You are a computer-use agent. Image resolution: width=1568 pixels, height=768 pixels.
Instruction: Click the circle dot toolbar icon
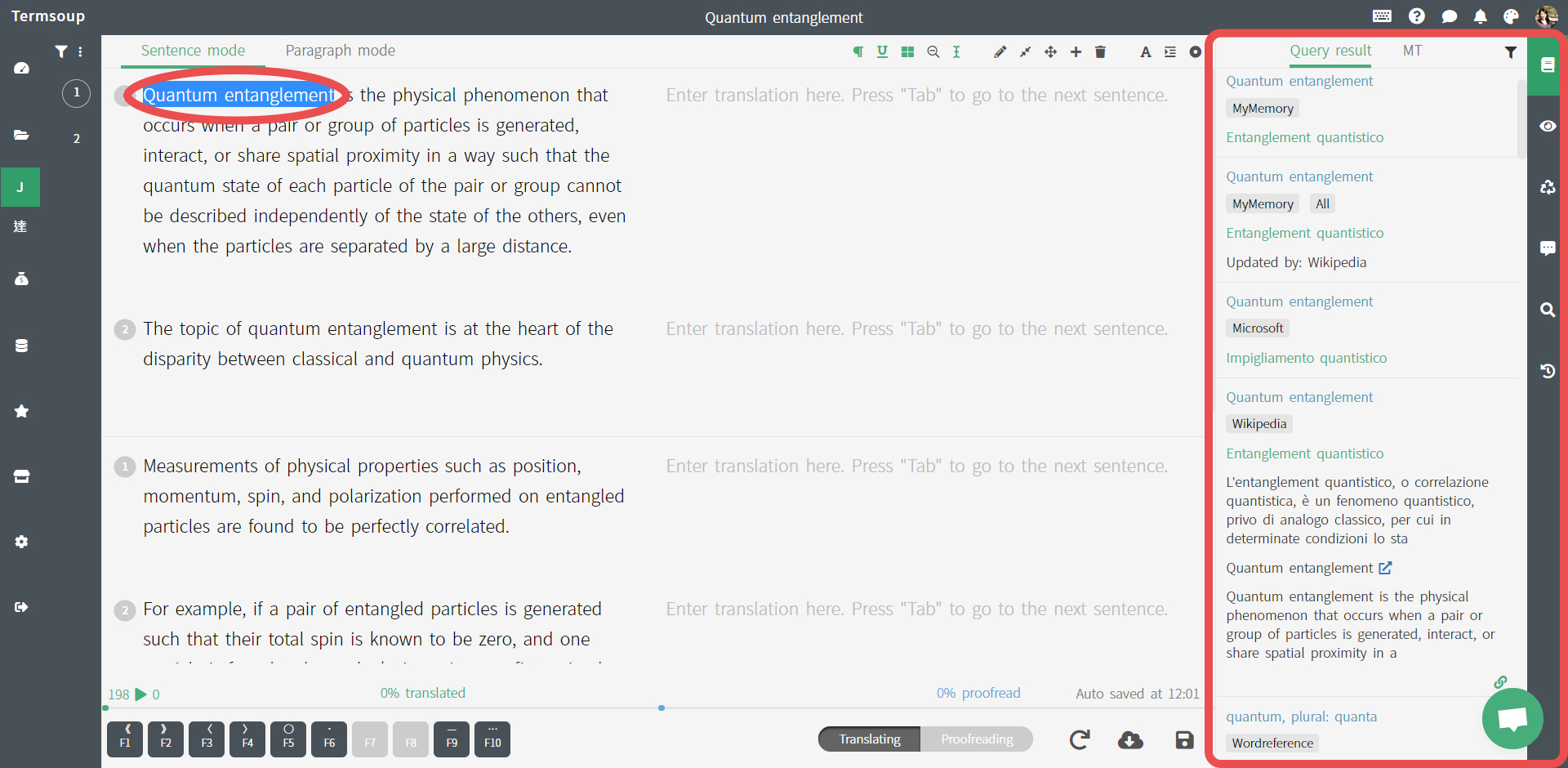click(1195, 51)
